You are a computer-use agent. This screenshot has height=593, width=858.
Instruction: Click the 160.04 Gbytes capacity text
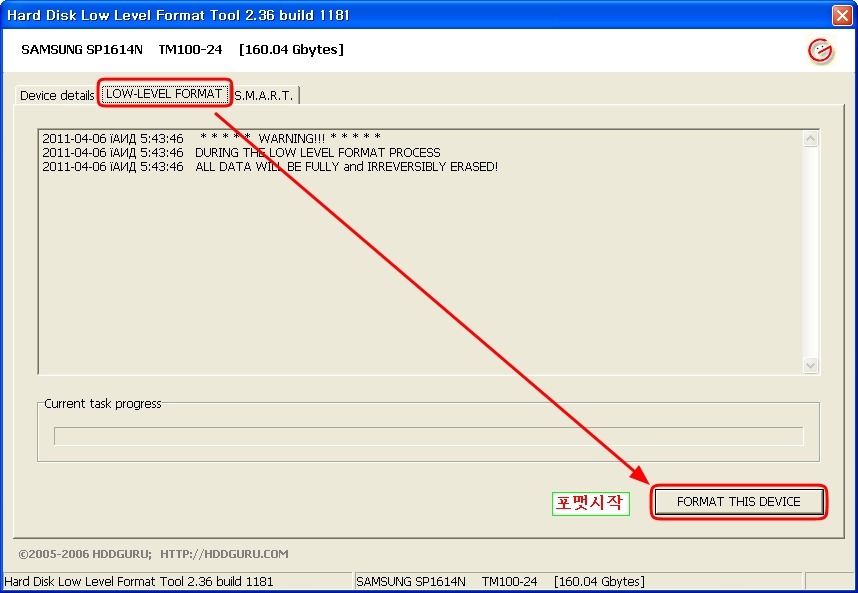[290, 49]
